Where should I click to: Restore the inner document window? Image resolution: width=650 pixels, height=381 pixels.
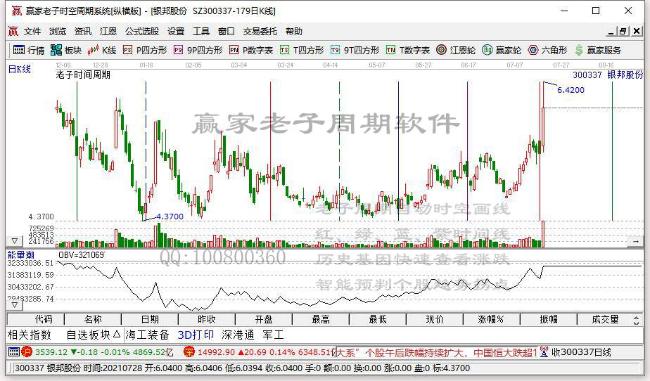pyautogui.click(x=623, y=31)
